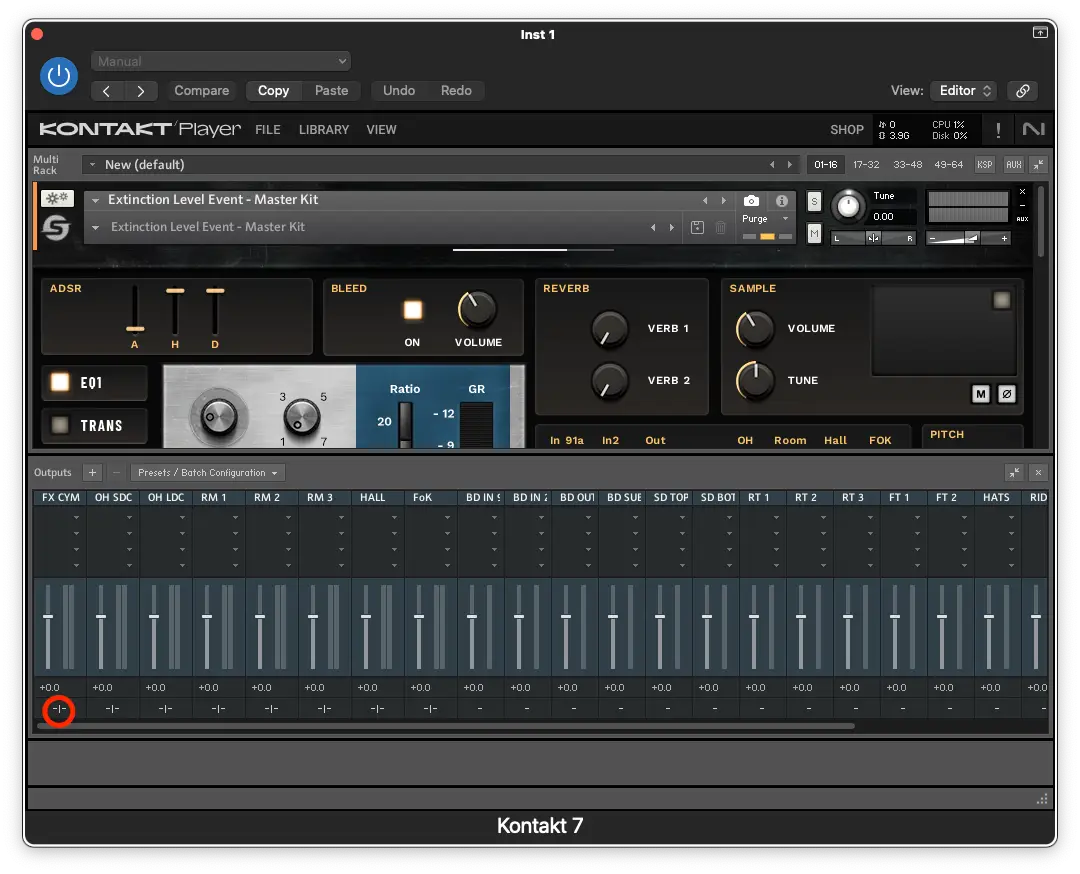Open the View Editor dropdown
The image size is (1080, 874).
965,91
